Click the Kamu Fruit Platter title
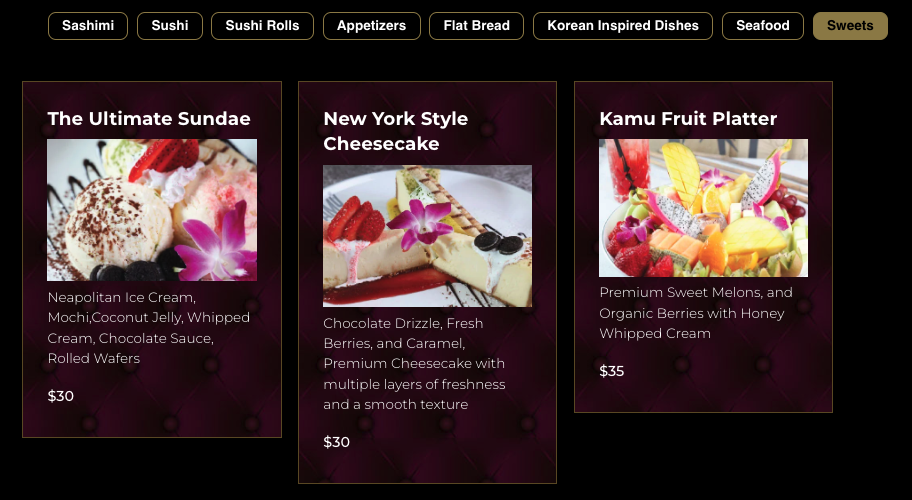 coord(688,119)
